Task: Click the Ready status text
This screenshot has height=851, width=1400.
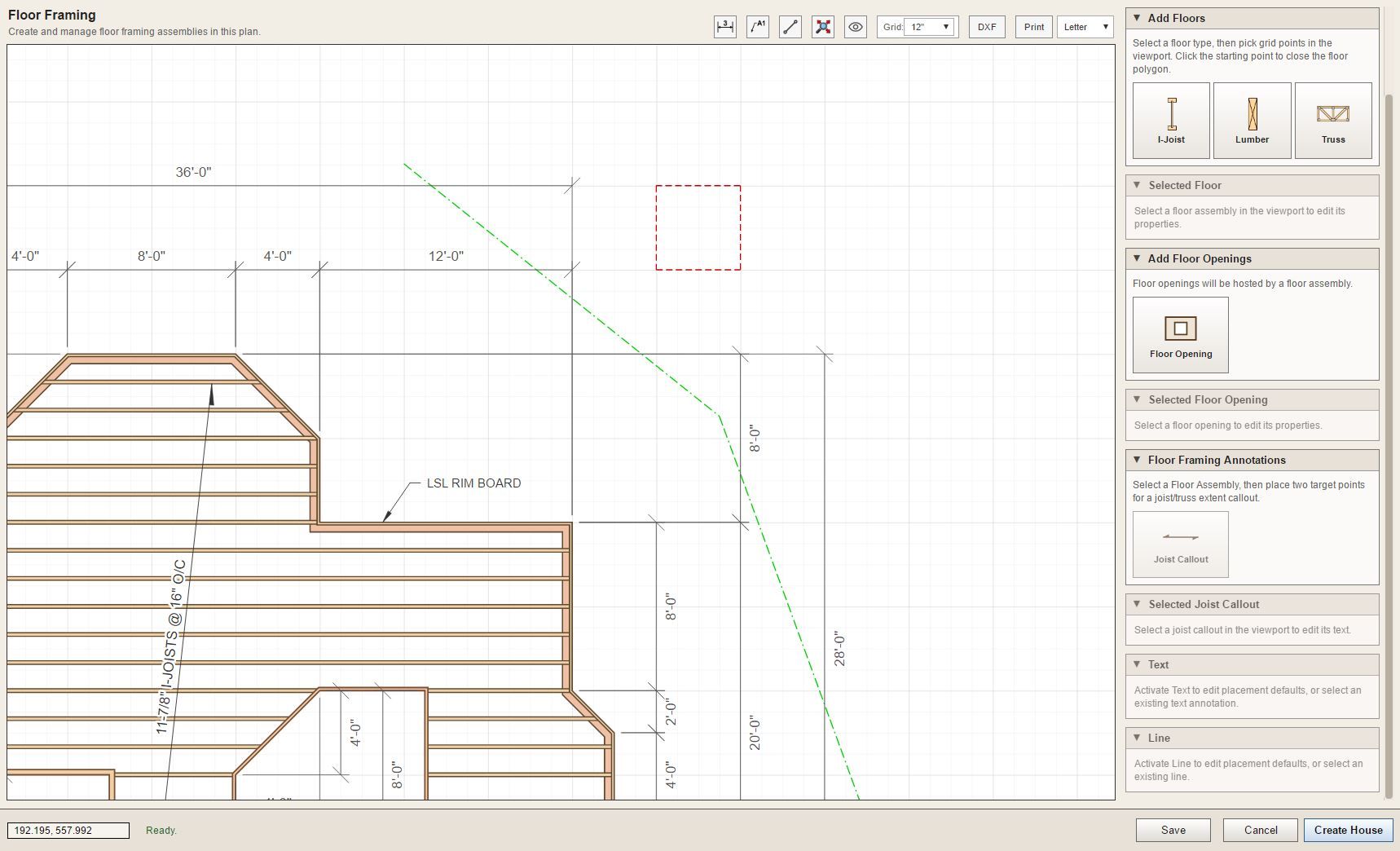Action: tap(161, 831)
